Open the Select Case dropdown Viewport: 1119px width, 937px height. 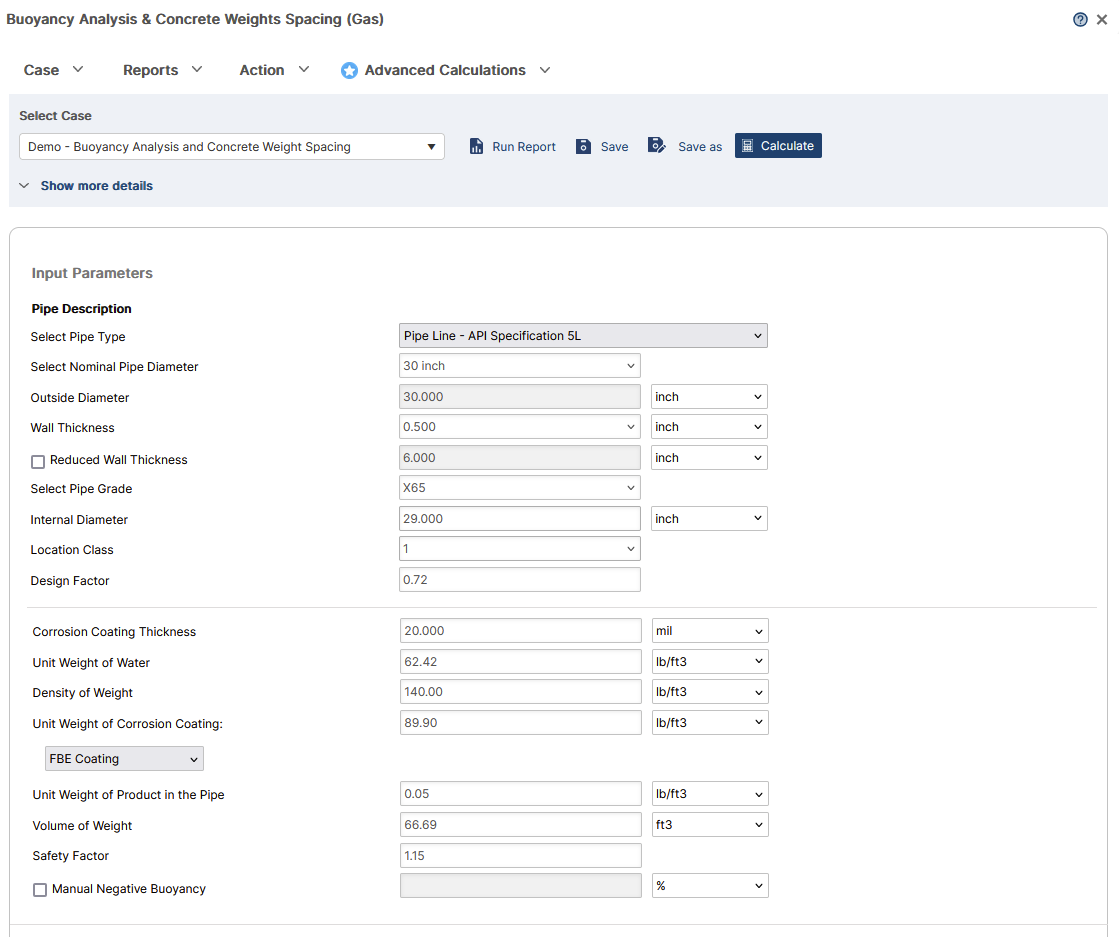(x=231, y=147)
